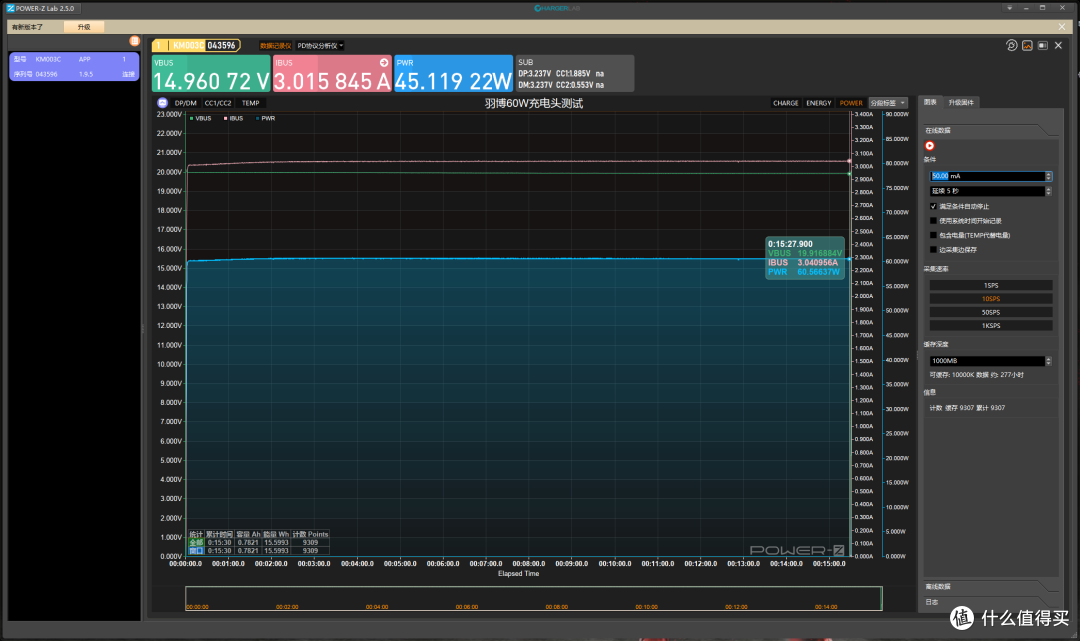
Task: Select the 数据记录仪 mode tab
Action: (x=275, y=46)
